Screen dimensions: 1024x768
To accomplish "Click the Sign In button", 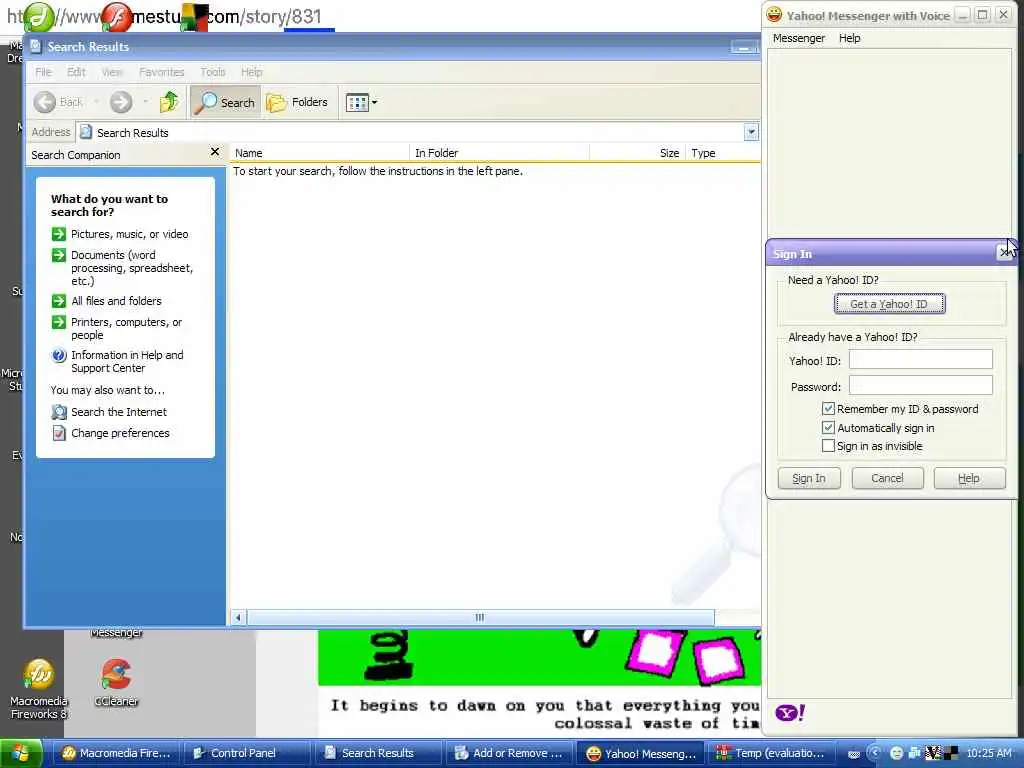I will (809, 478).
